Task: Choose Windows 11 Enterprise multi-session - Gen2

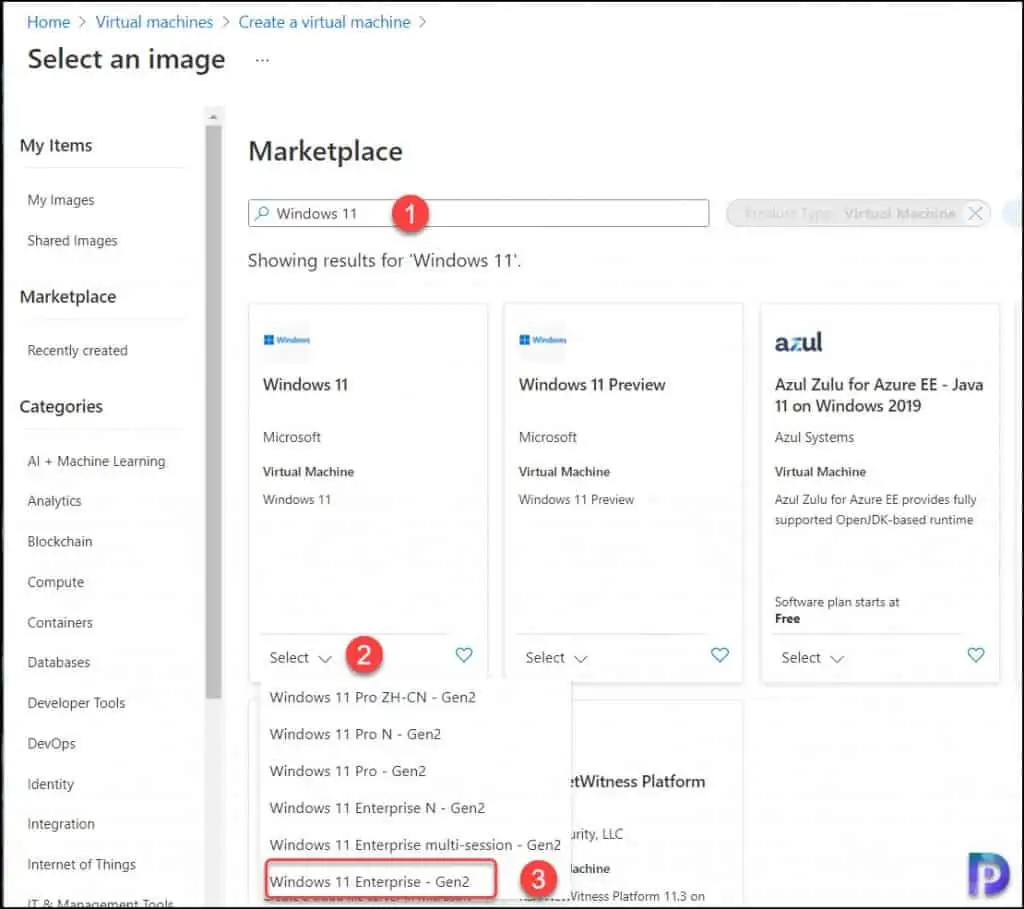Action: [x=415, y=845]
